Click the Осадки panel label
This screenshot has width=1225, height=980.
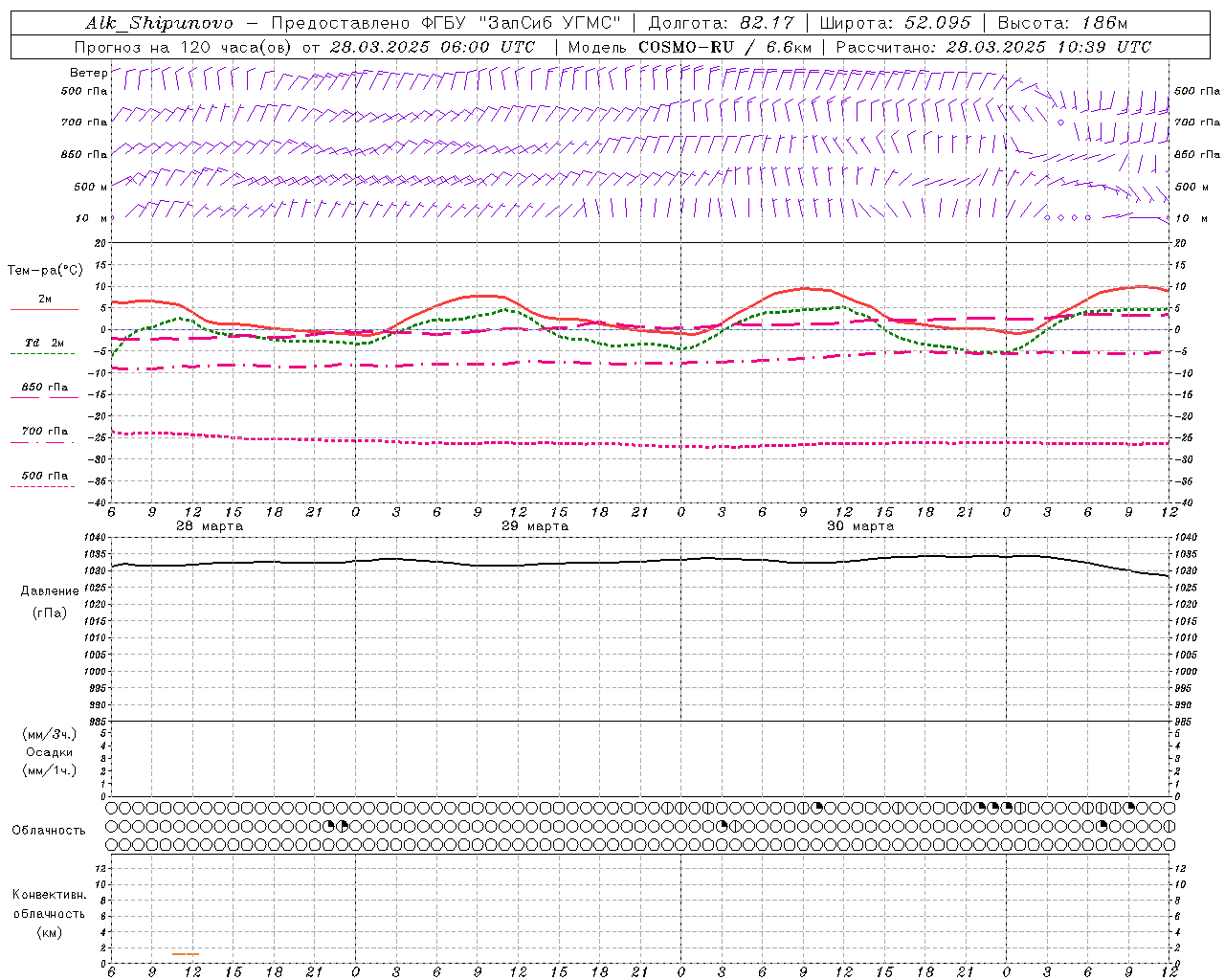(x=50, y=752)
